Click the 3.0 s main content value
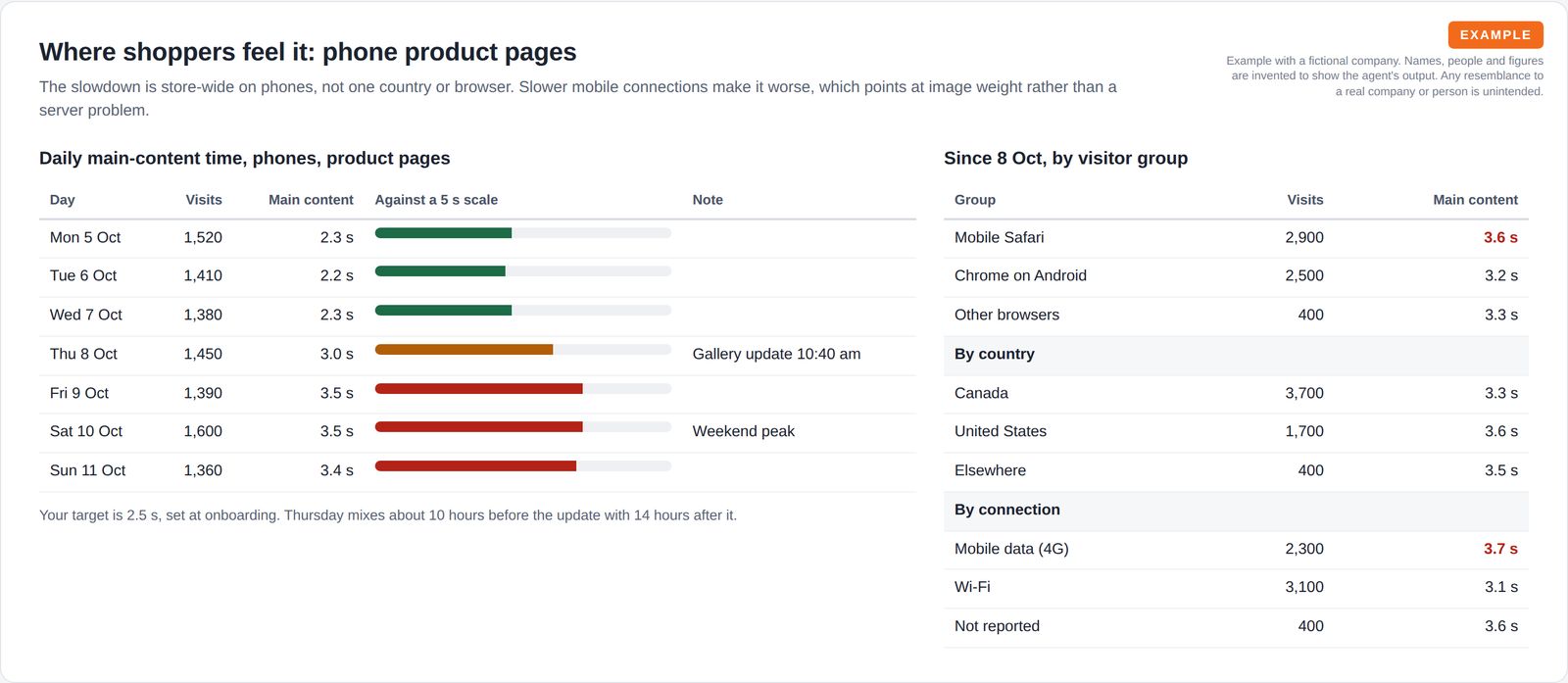Image resolution: width=1568 pixels, height=683 pixels. 337,354
